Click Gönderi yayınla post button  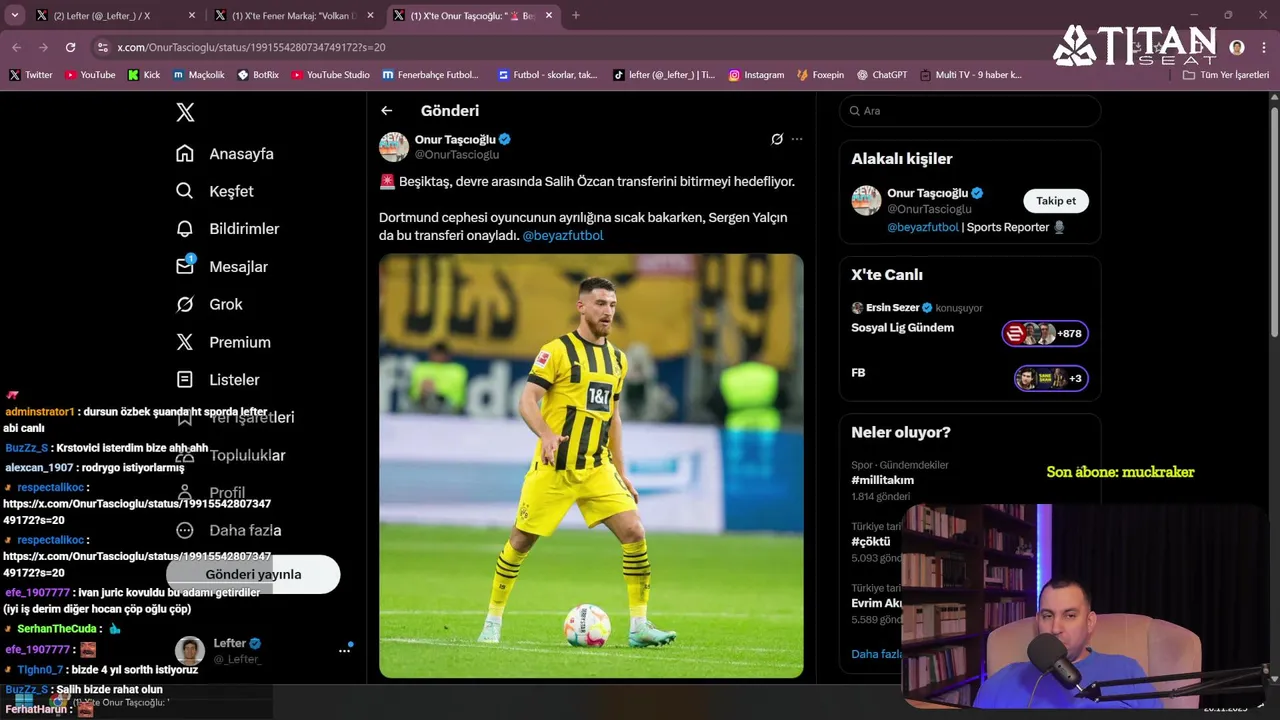(x=253, y=574)
